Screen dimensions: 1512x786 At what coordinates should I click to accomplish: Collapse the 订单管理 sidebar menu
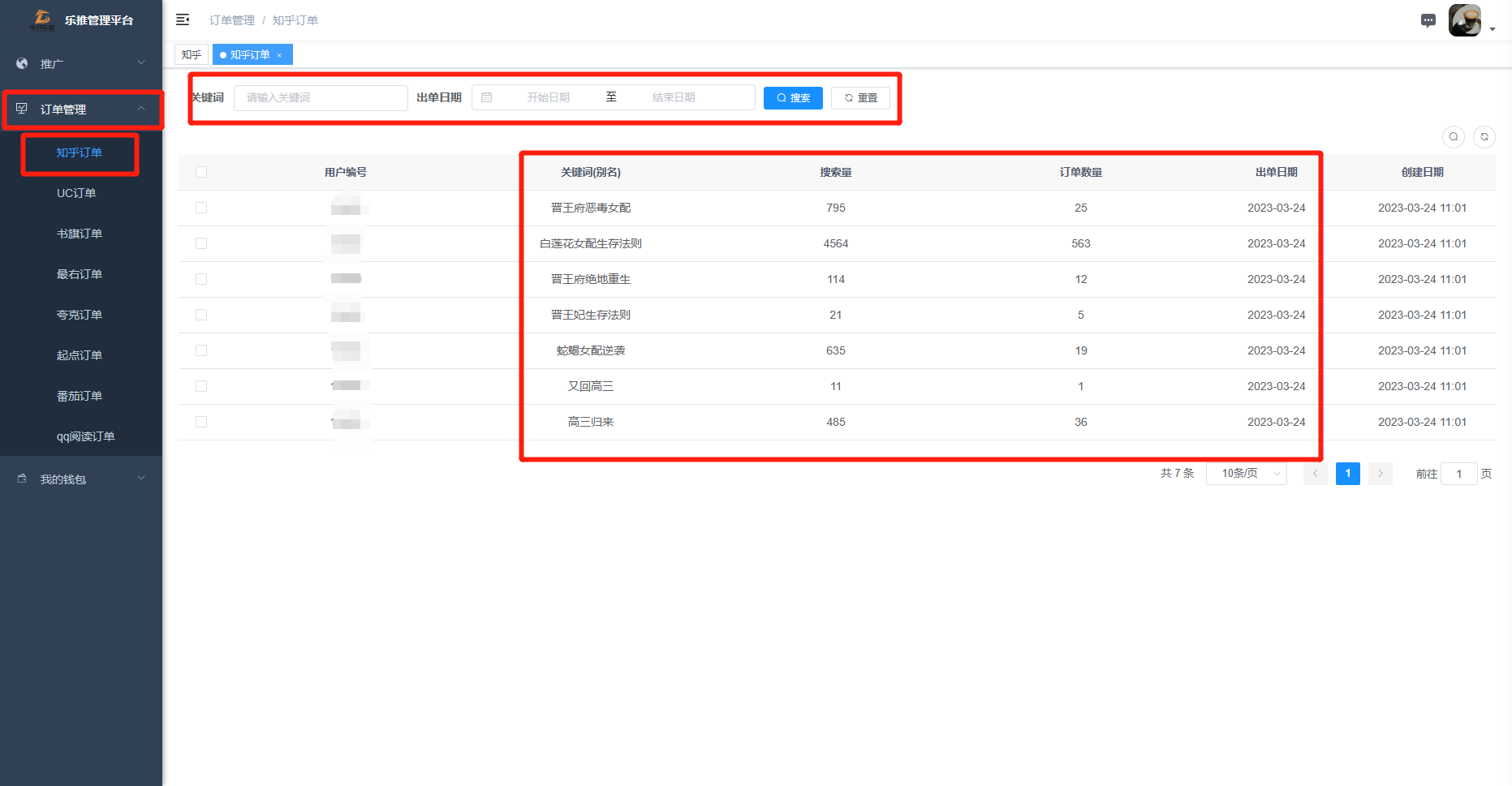click(x=81, y=110)
